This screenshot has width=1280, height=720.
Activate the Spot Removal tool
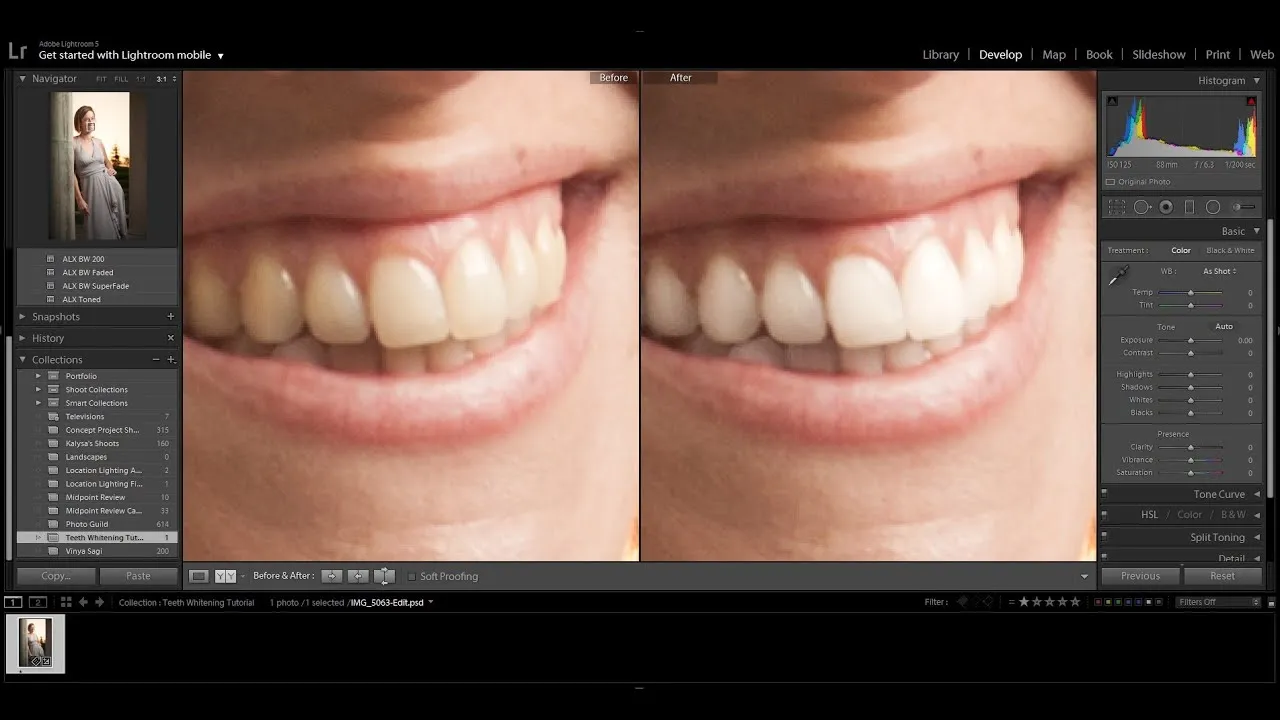[1141, 207]
